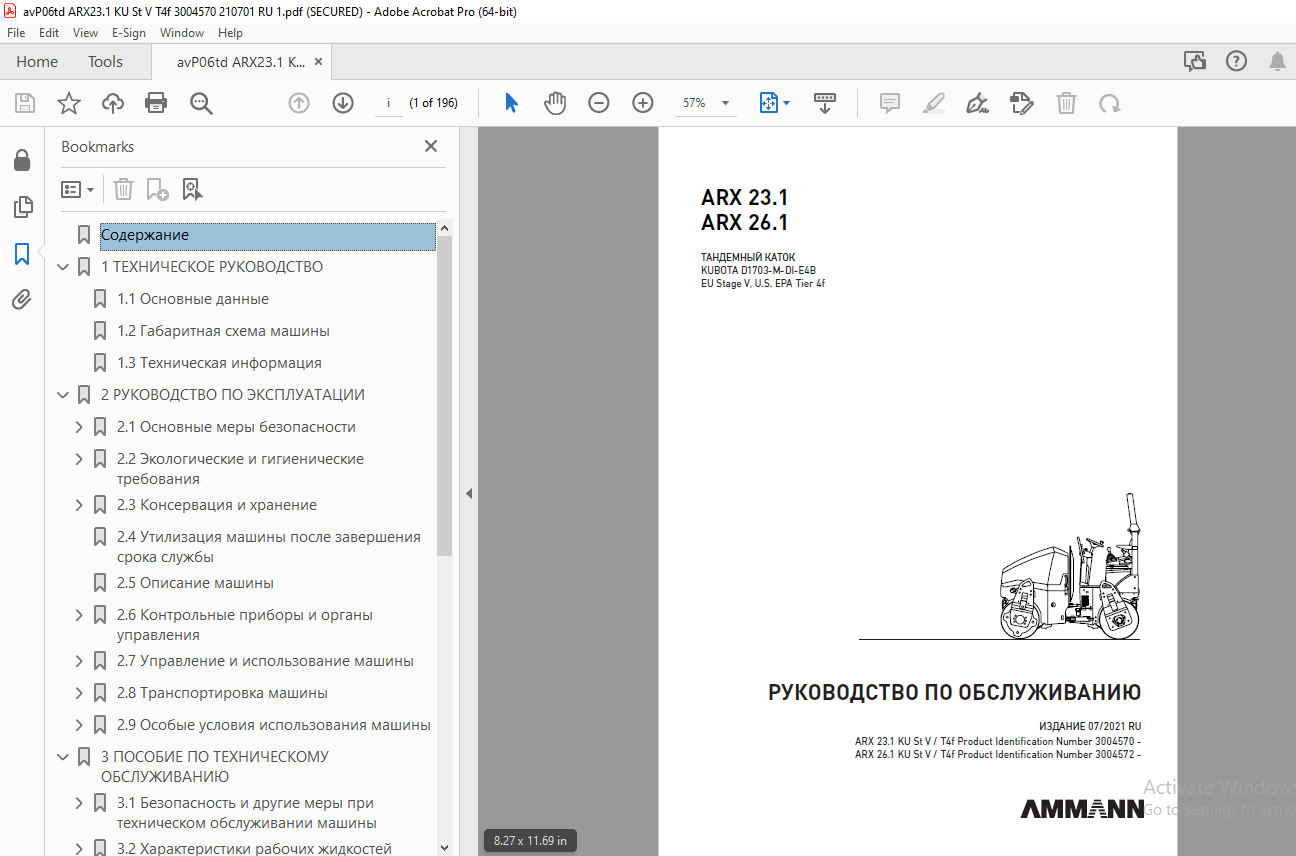Click the fit page view icon
Screen dimensions: 1296x856
pos(768,103)
